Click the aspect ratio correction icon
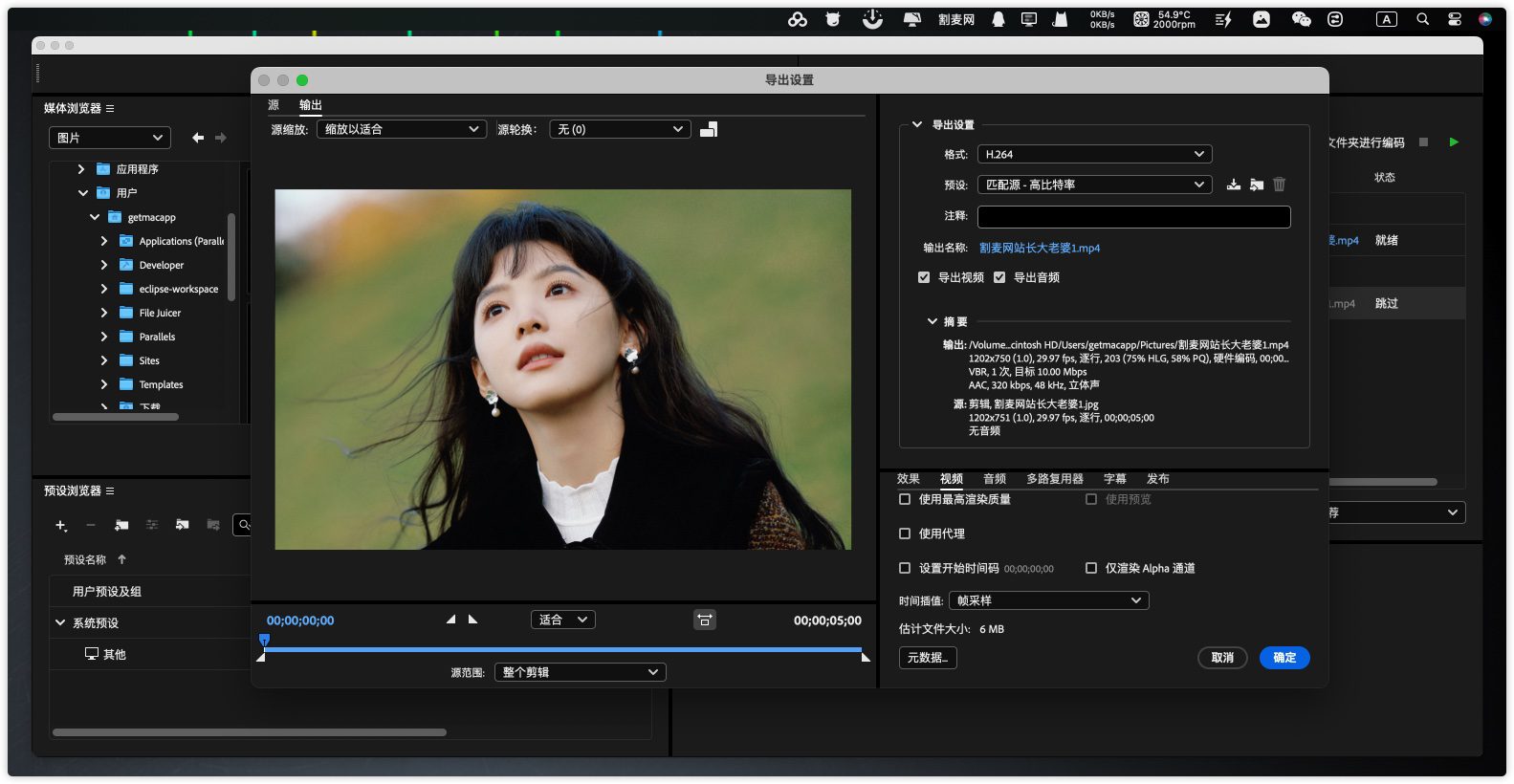 tap(705, 620)
